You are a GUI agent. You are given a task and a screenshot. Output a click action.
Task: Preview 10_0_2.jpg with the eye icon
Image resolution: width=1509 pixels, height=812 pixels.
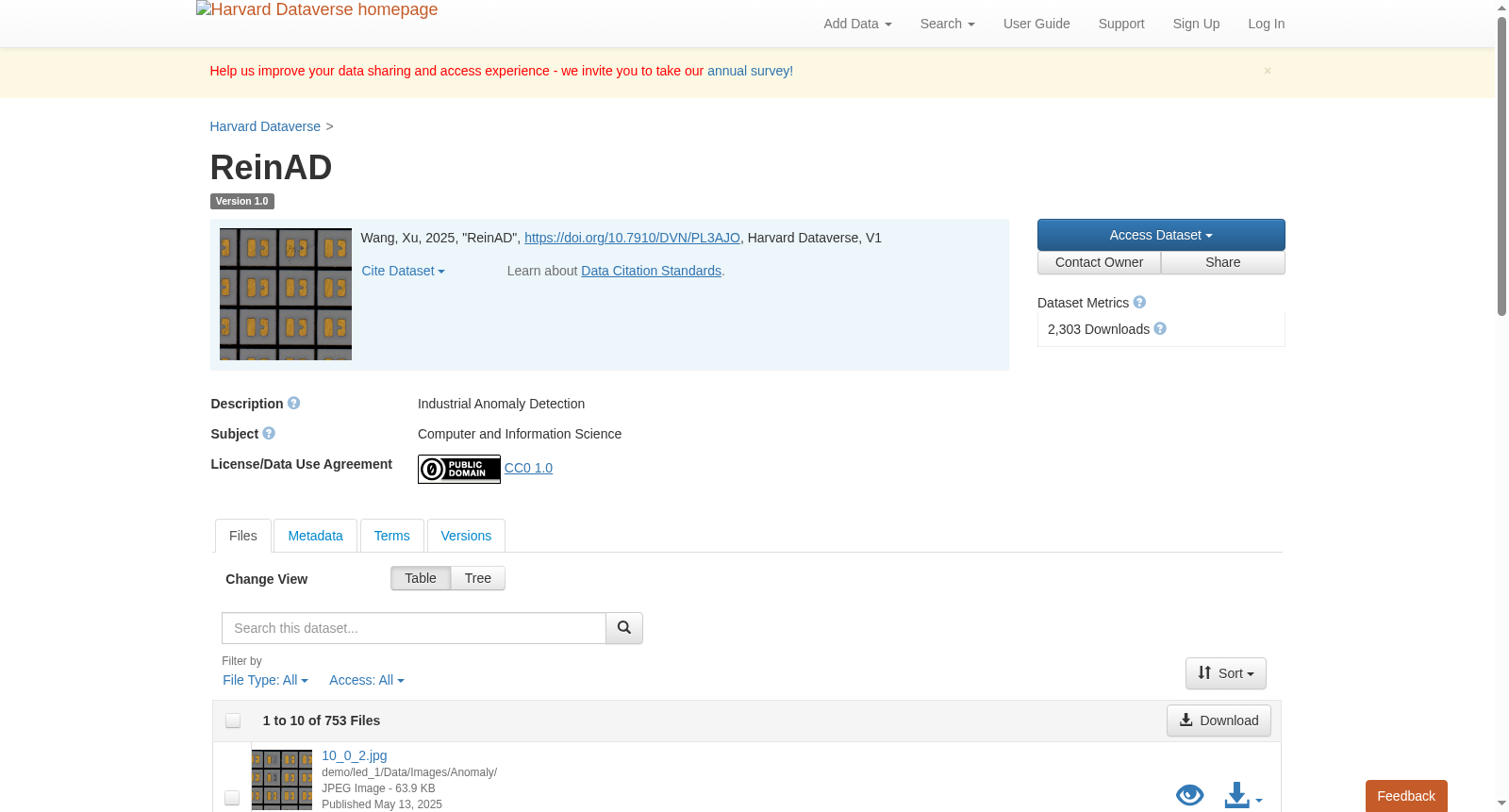click(1190, 795)
